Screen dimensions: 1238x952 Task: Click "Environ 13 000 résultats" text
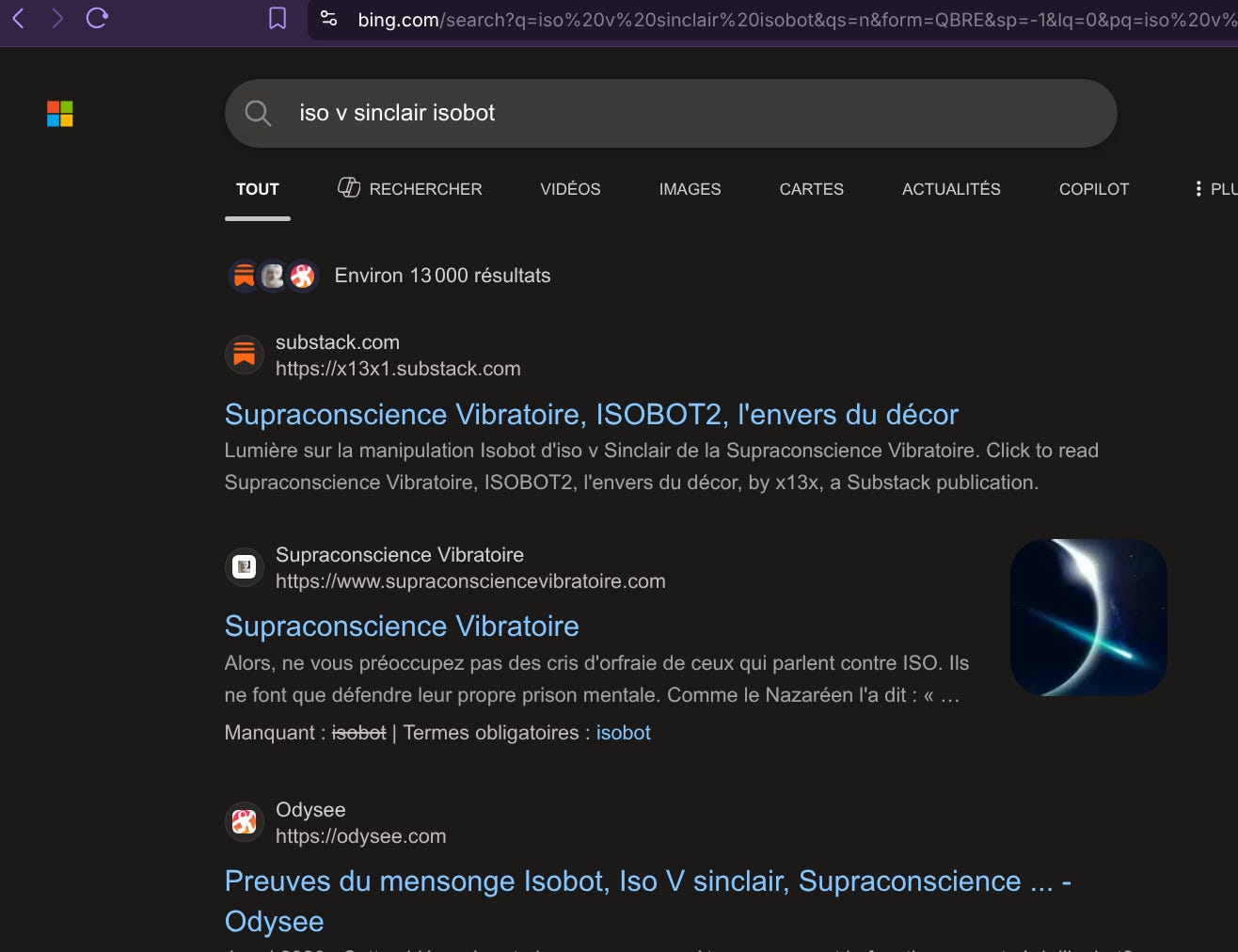pos(442,276)
